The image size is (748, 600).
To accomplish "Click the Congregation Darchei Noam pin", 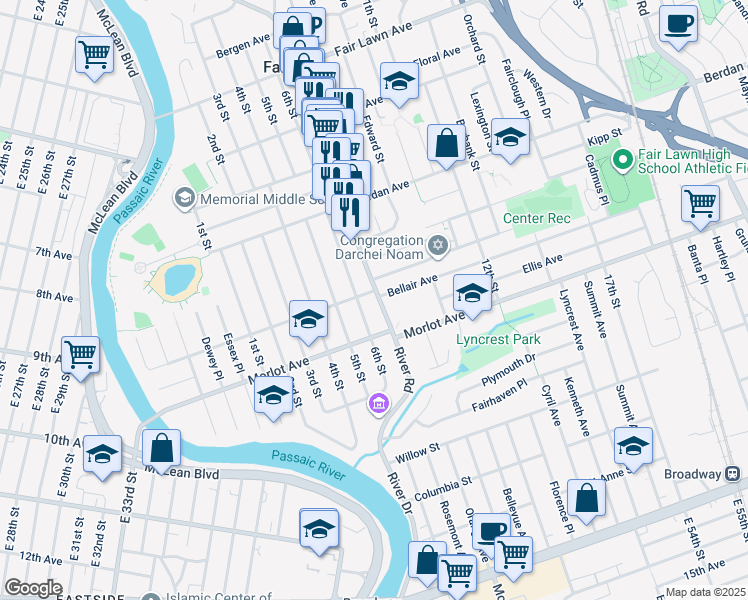I will coord(438,247).
